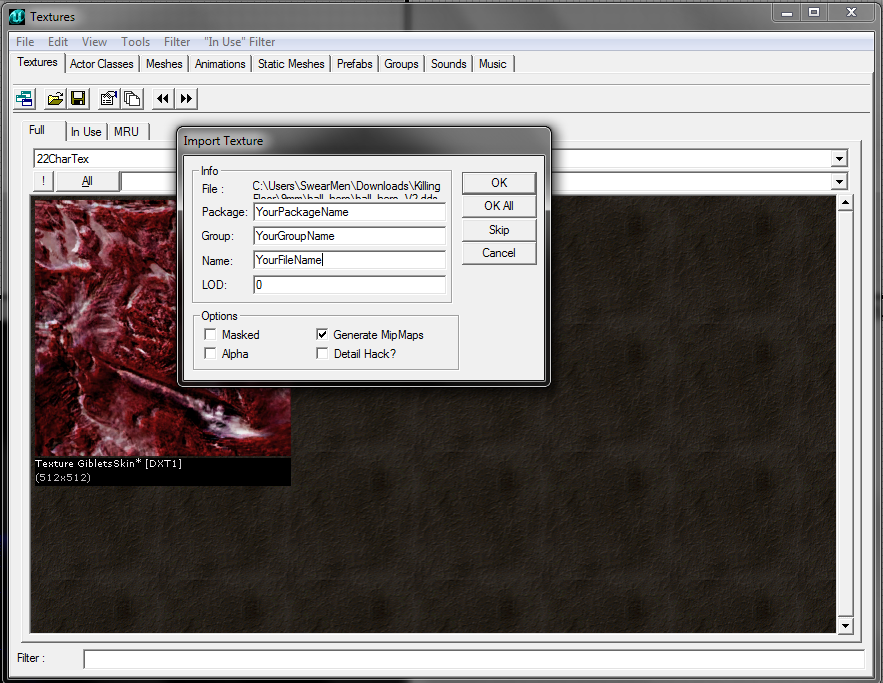Open the Edit menu
This screenshot has height=683, width=883.
click(57, 42)
